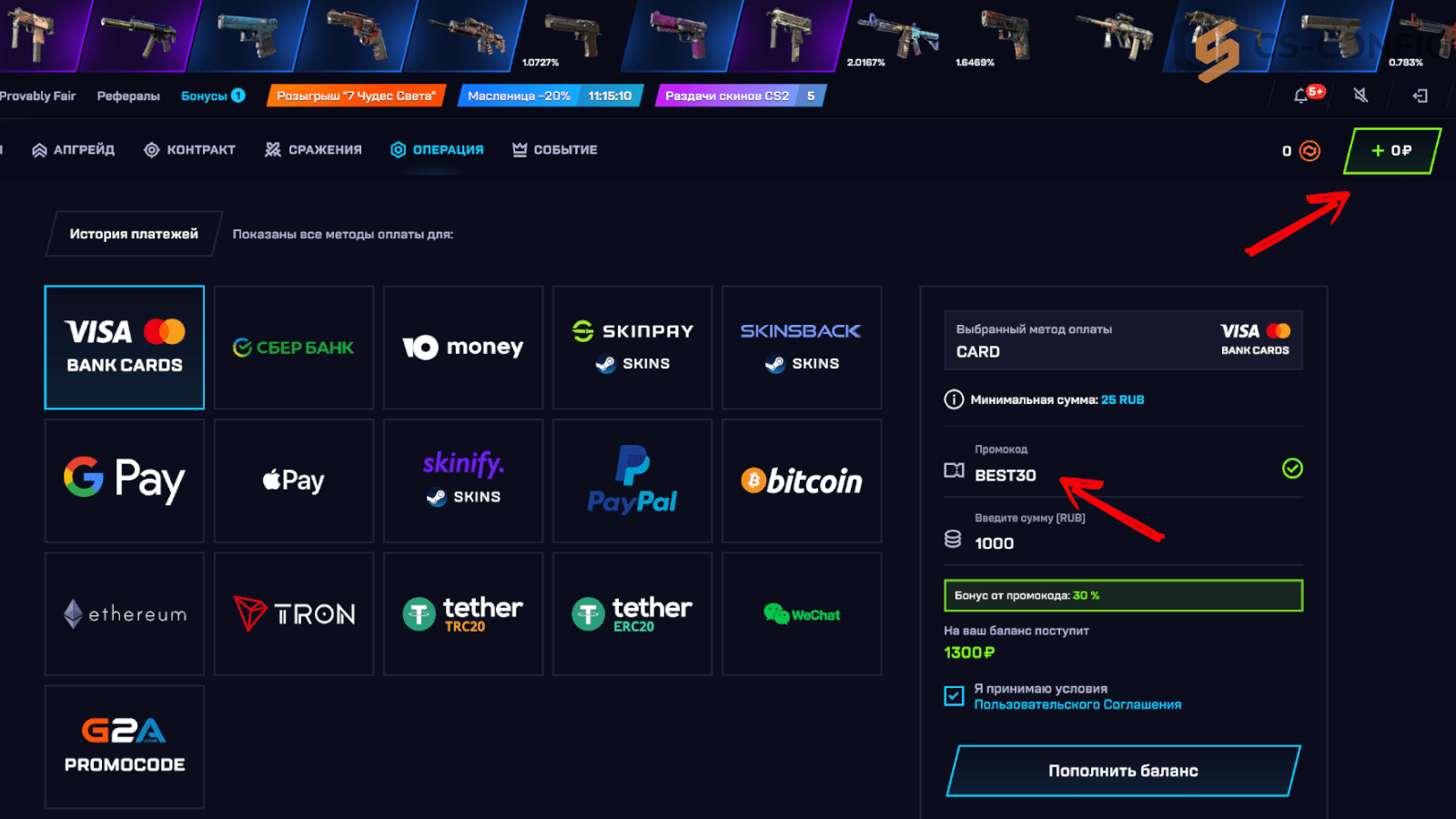Open the Апгрейд section
1456x819 pixels.
point(74,150)
